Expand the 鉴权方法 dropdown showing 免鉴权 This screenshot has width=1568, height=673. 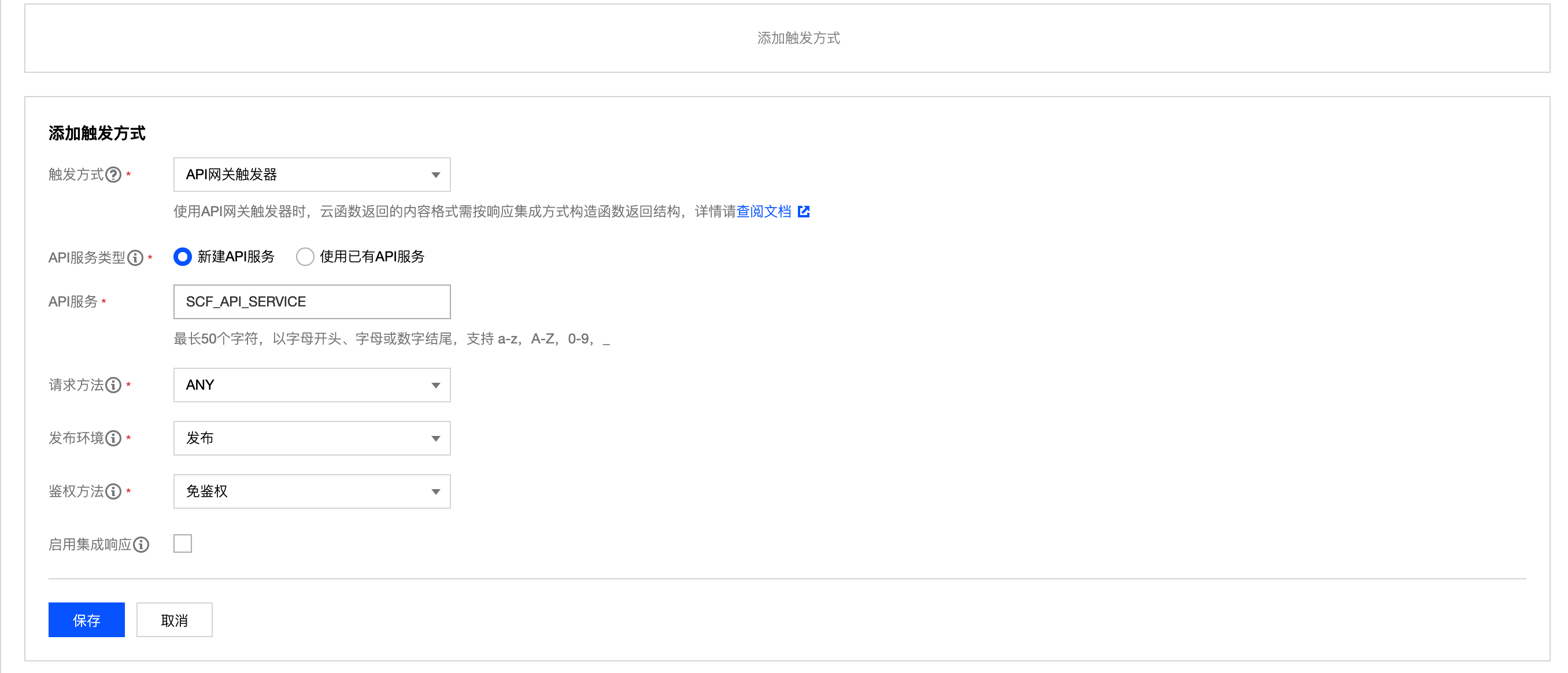pos(312,491)
